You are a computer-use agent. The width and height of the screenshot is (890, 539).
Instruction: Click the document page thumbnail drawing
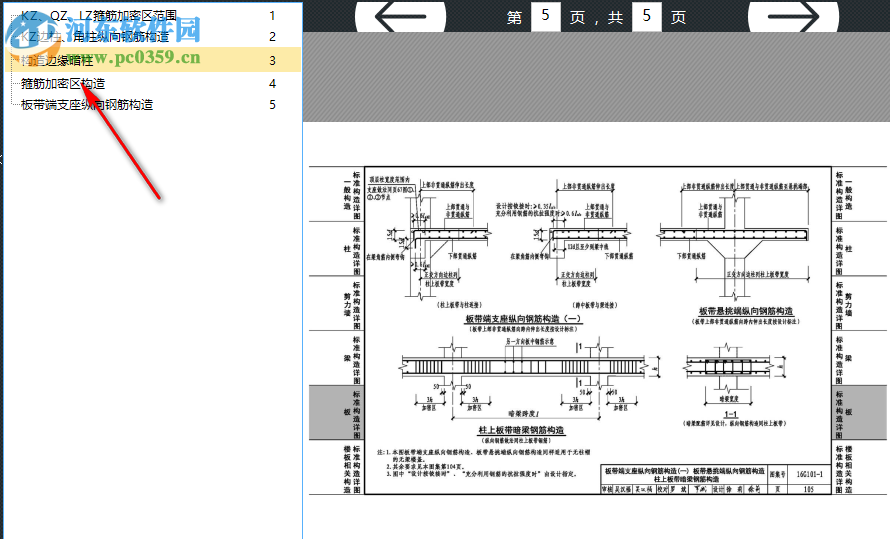pos(598,330)
